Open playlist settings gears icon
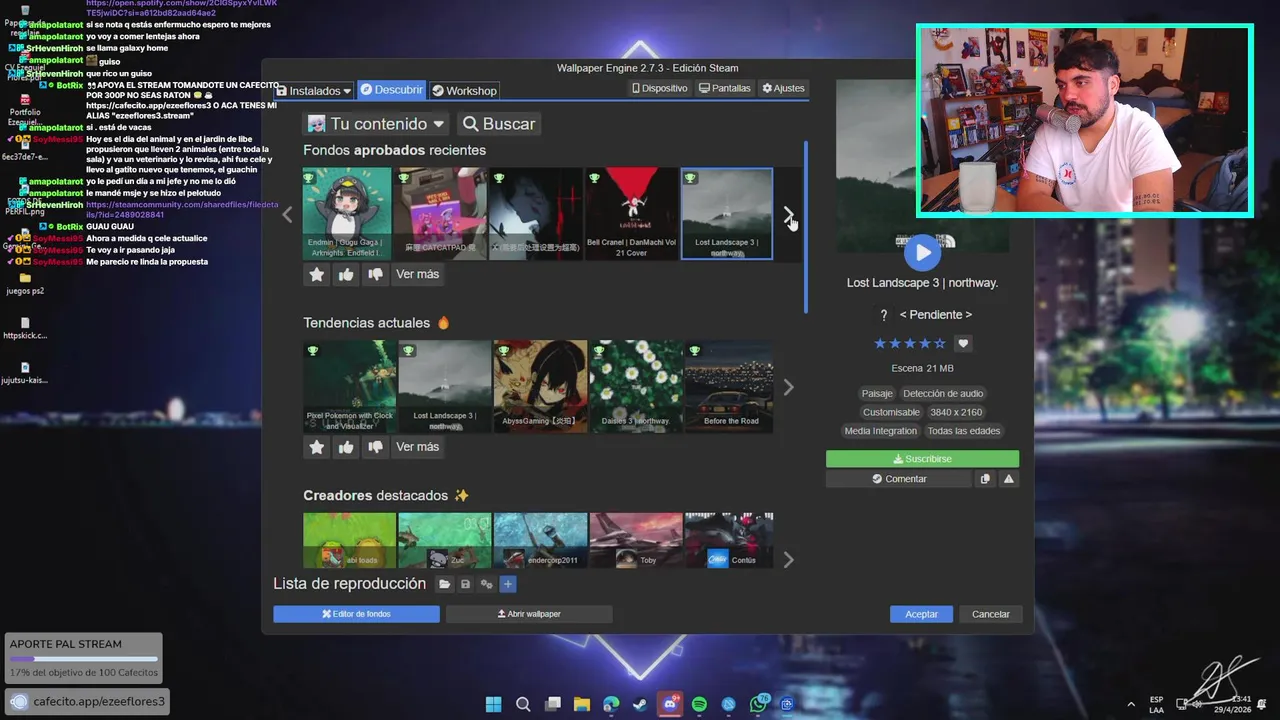Viewport: 1280px width, 720px height. tap(487, 584)
